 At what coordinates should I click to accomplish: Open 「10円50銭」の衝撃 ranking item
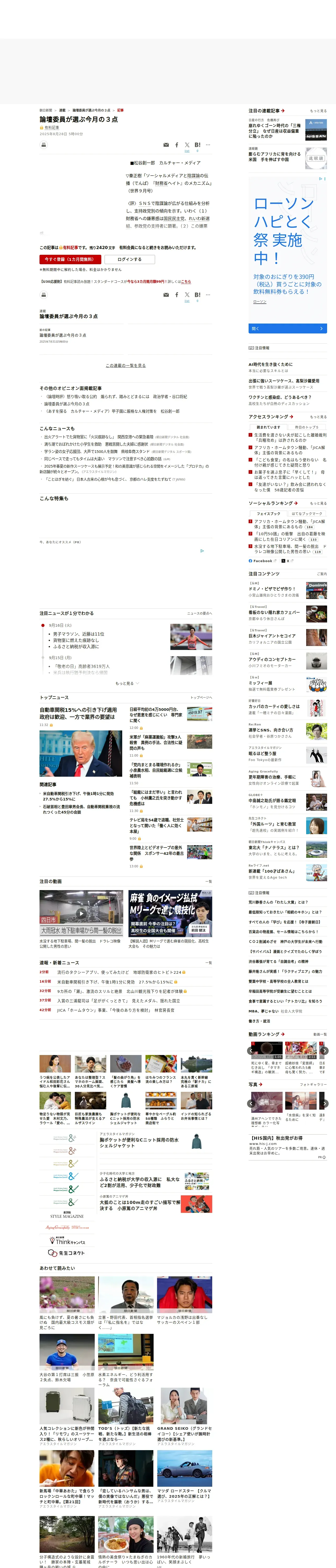pyautogui.click(x=290, y=536)
